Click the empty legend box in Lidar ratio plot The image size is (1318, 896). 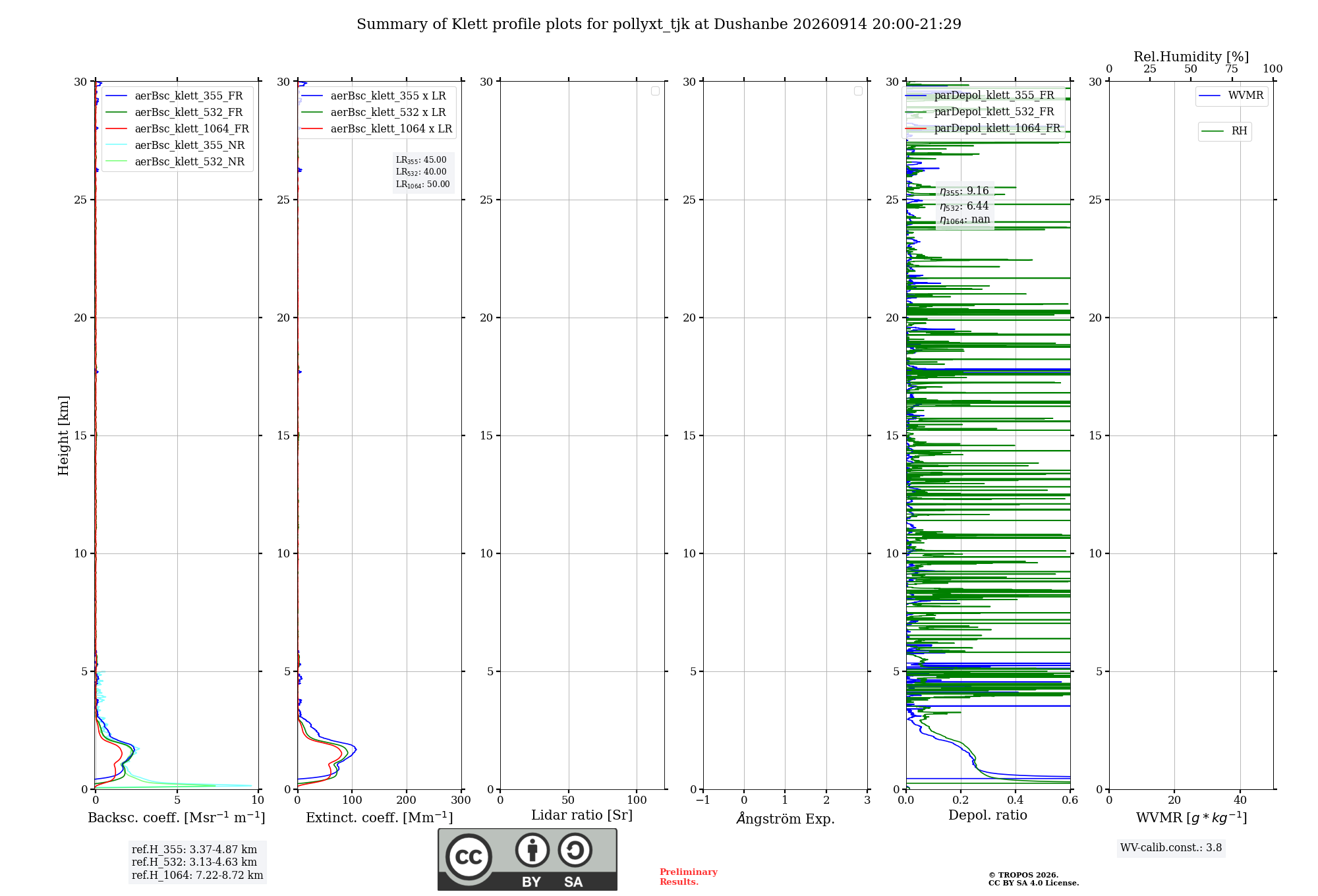click(655, 91)
